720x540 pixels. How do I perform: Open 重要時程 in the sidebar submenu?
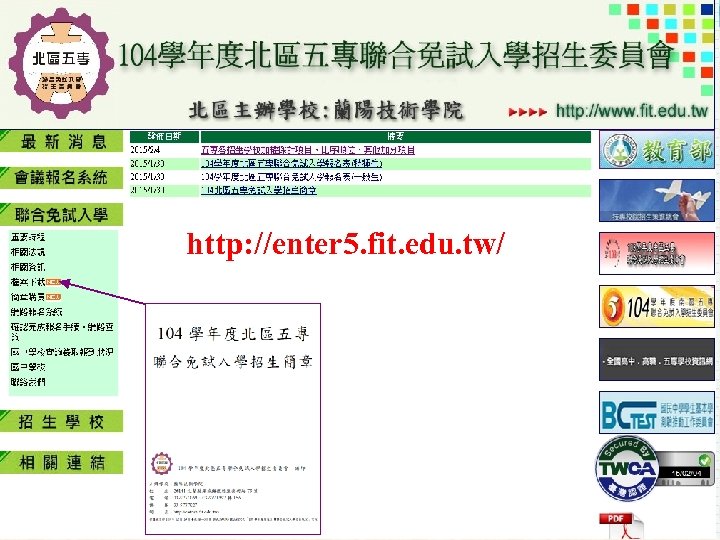tap(28, 237)
